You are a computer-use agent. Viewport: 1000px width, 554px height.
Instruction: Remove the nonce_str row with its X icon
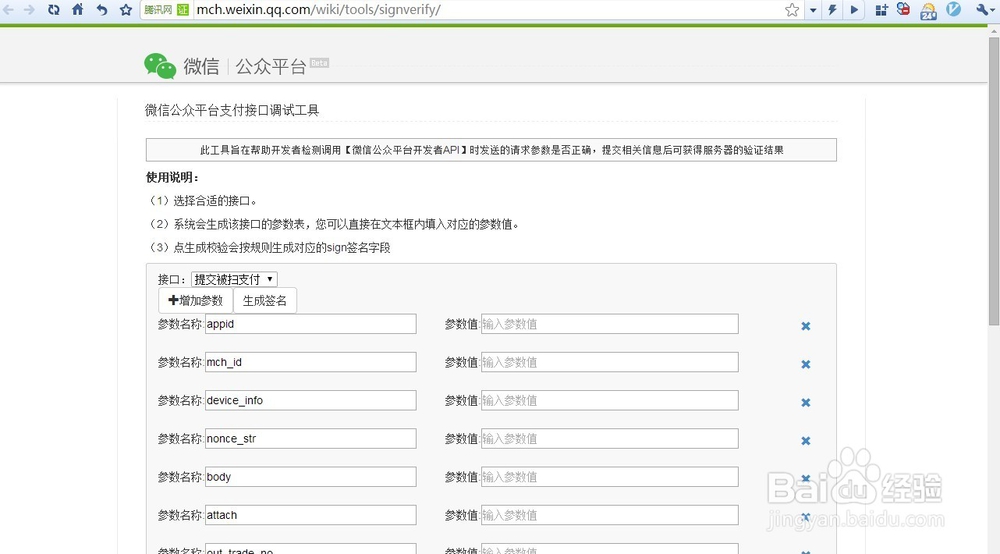805,441
